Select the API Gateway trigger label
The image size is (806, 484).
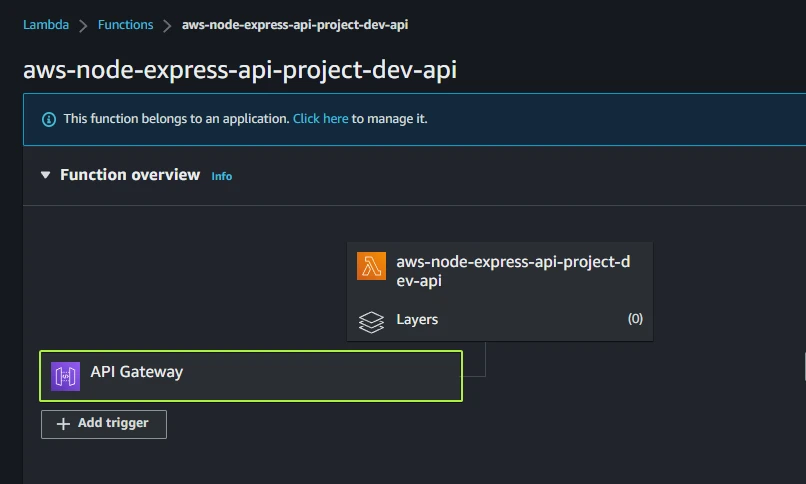click(x=137, y=372)
